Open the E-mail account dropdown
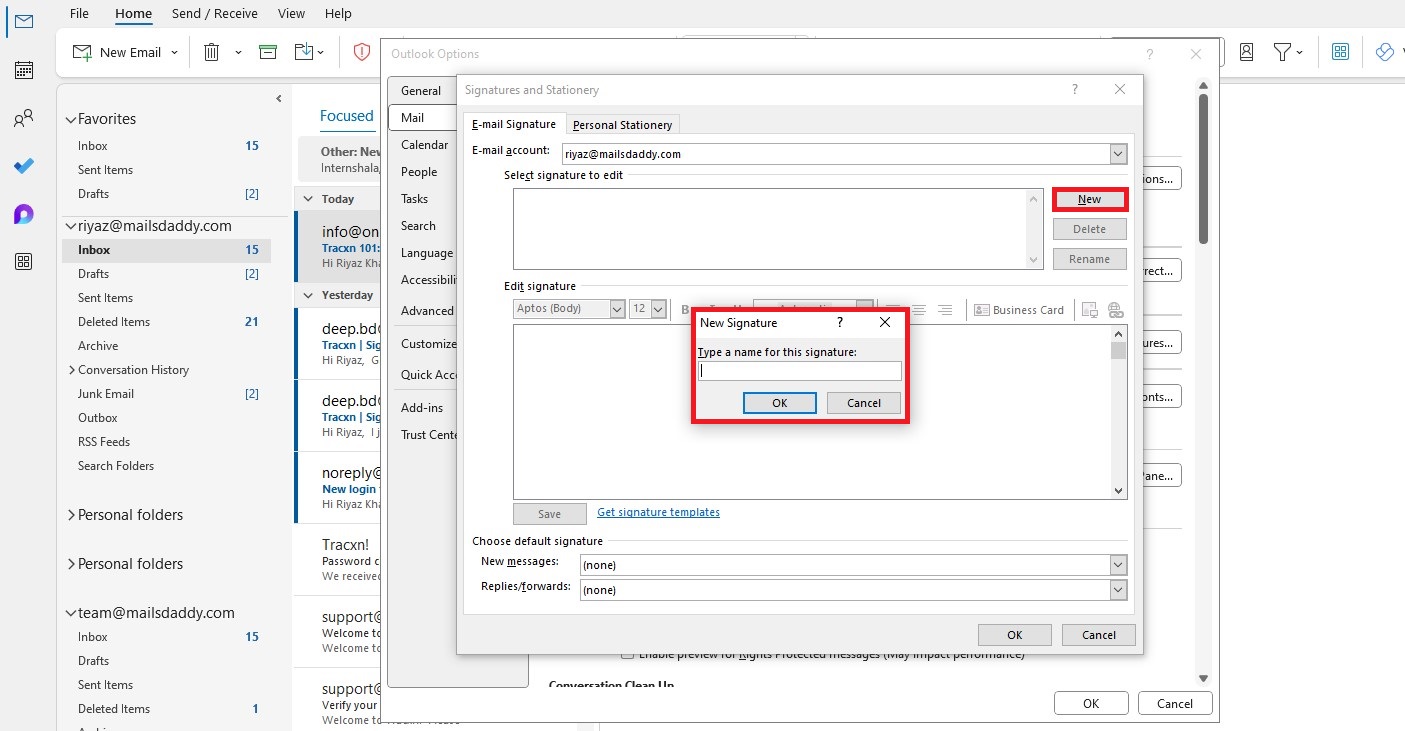The height and width of the screenshot is (731, 1405). [x=1118, y=154]
